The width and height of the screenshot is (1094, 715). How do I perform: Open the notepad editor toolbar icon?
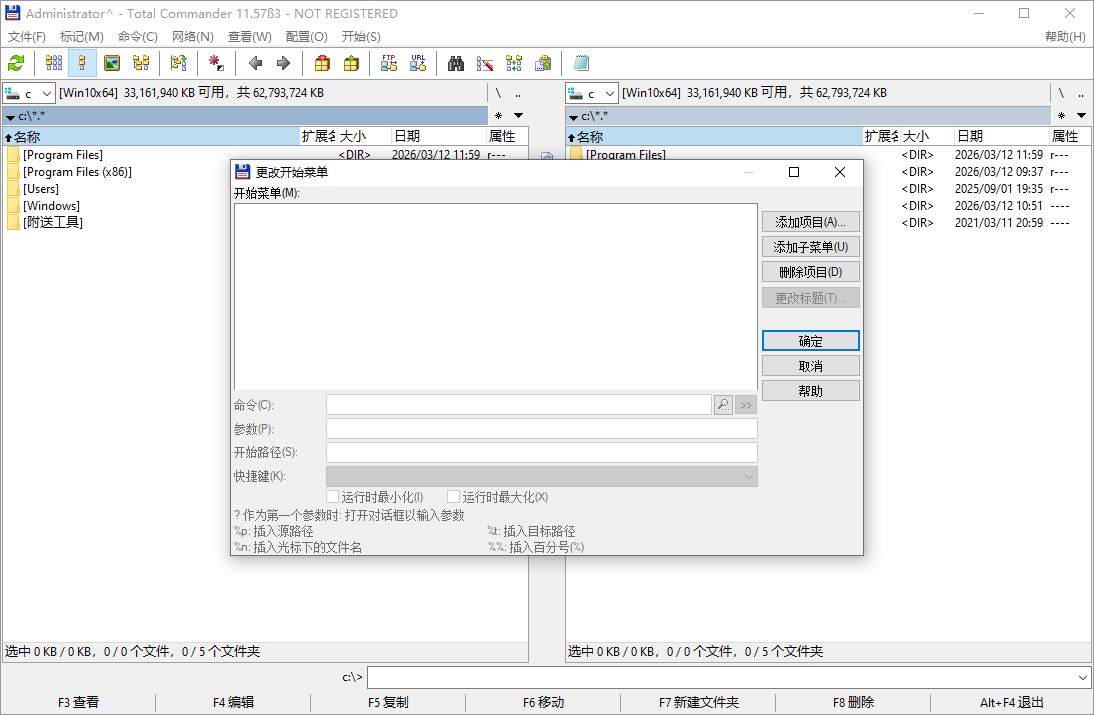[582, 63]
